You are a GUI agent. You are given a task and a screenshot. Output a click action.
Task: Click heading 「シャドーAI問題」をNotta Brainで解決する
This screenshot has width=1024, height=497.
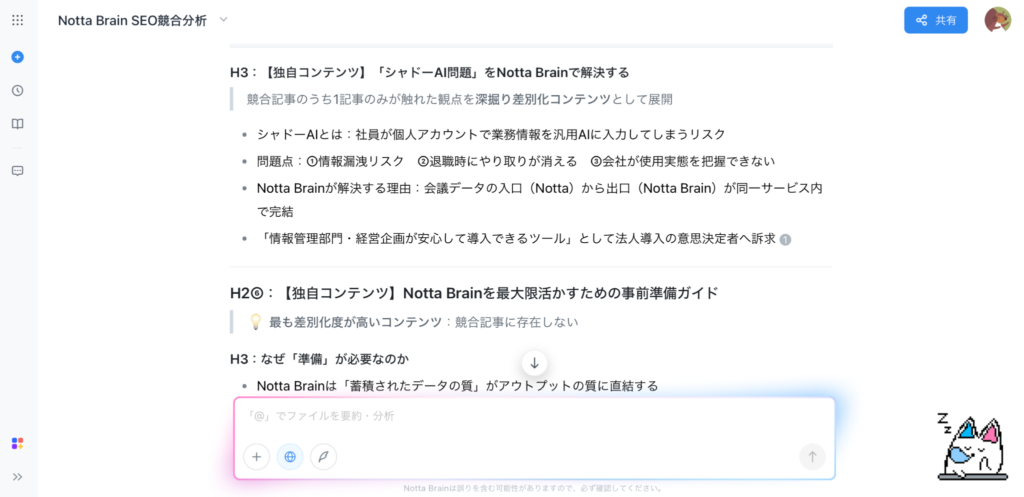click(430, 72)
